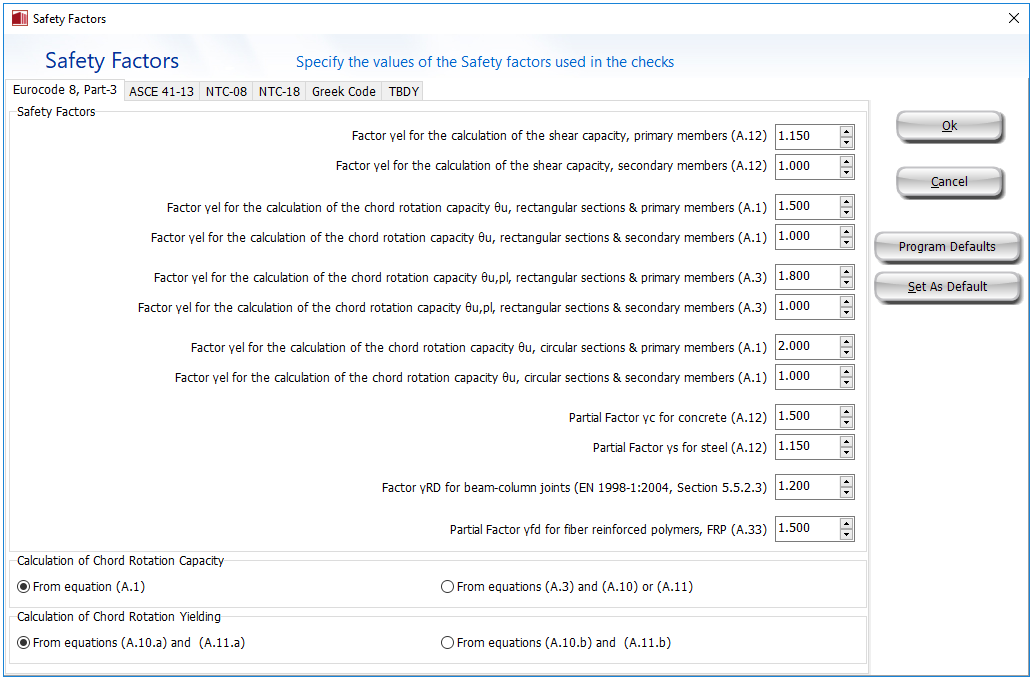This screenshot has height=680, width=1033.
Task: Choose equations (A.3) and (A.10) or (A.11)
Action: [447, 587]
